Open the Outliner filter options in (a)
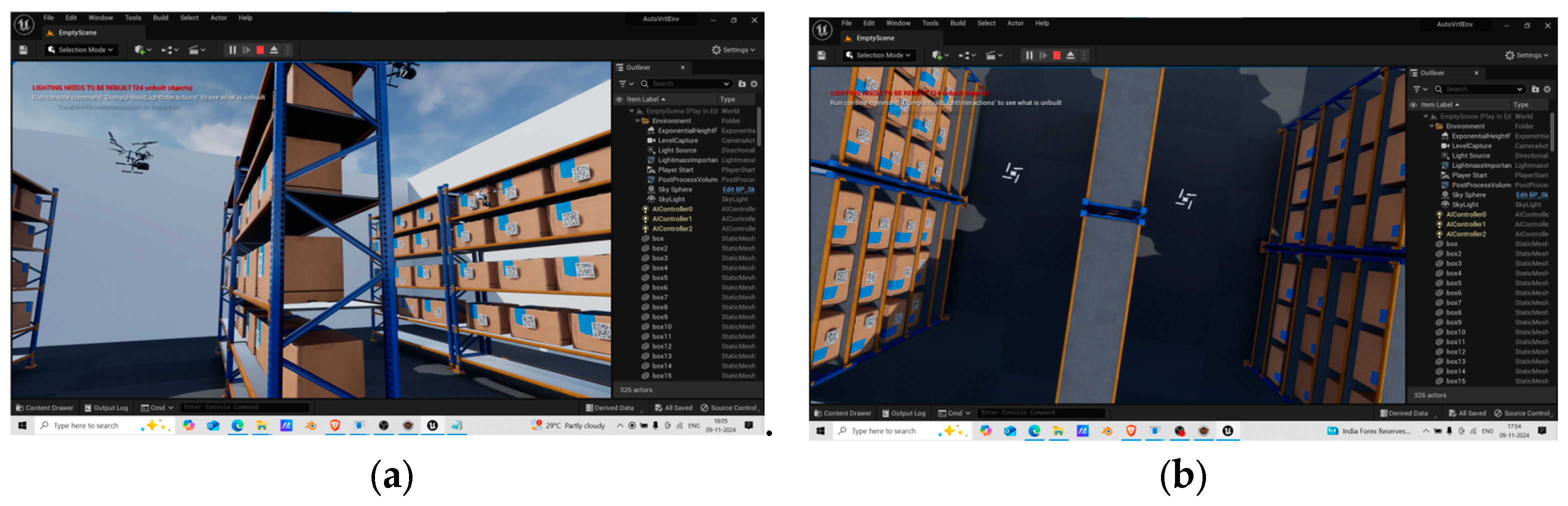 (625, 84)
